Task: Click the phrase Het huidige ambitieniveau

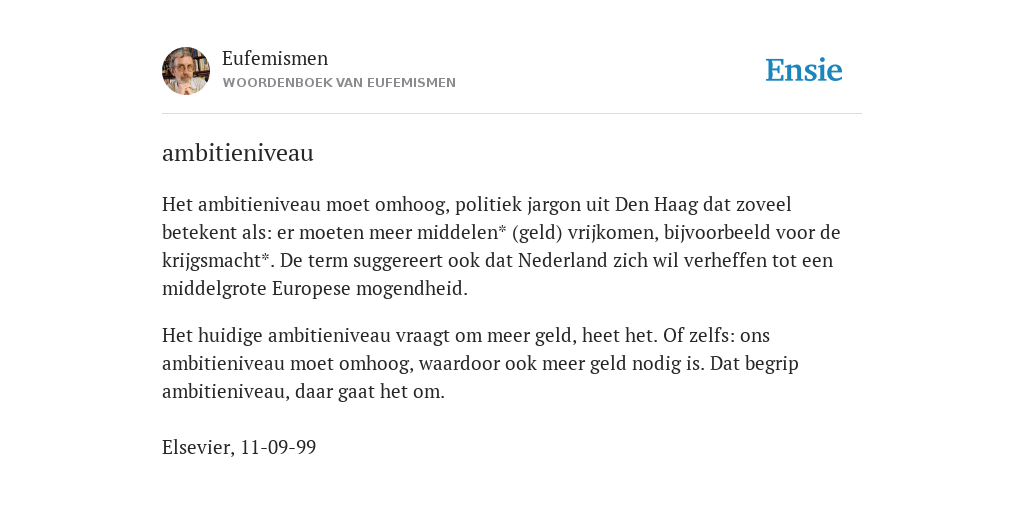Action: 276,335
